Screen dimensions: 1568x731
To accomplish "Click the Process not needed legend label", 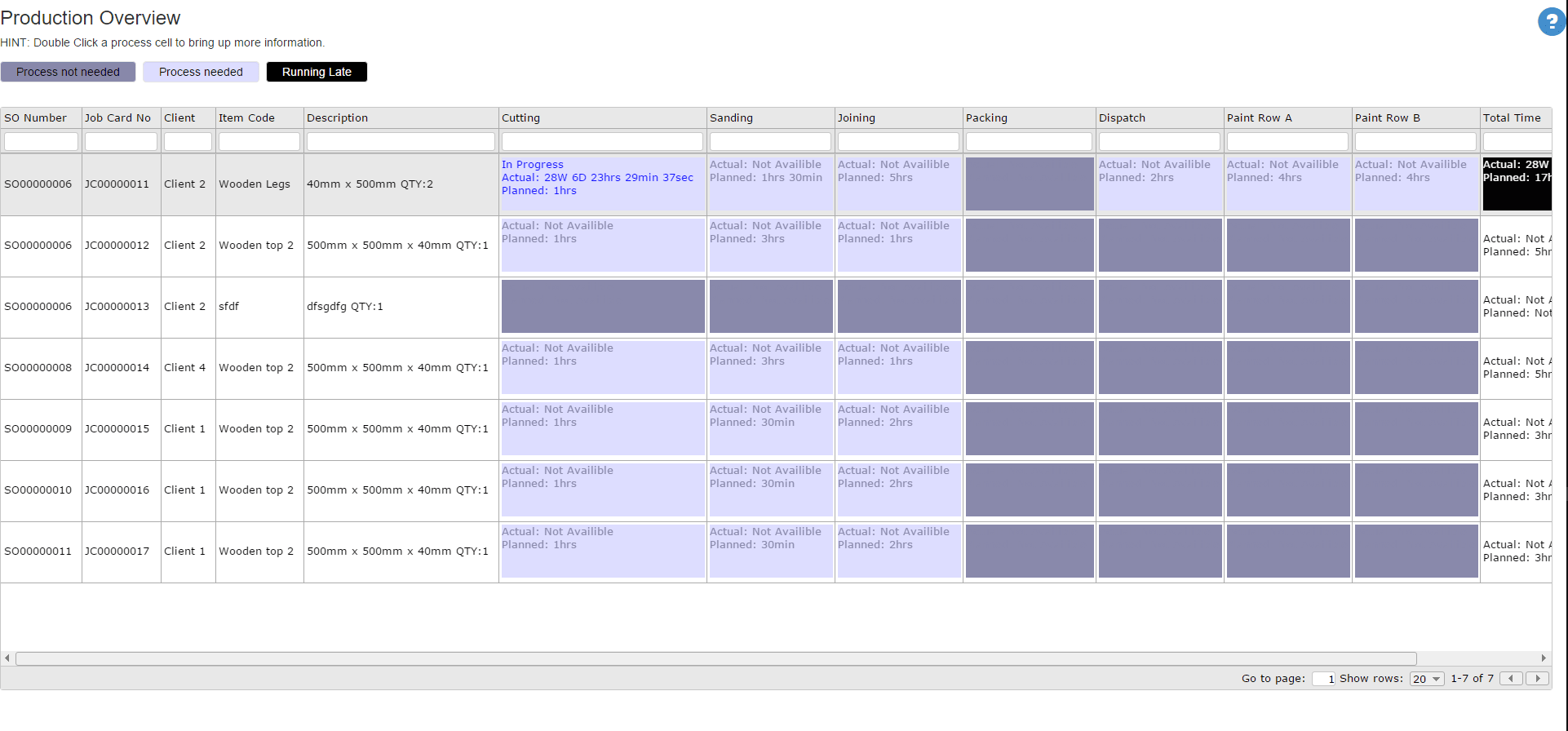I will coord(69,72).
